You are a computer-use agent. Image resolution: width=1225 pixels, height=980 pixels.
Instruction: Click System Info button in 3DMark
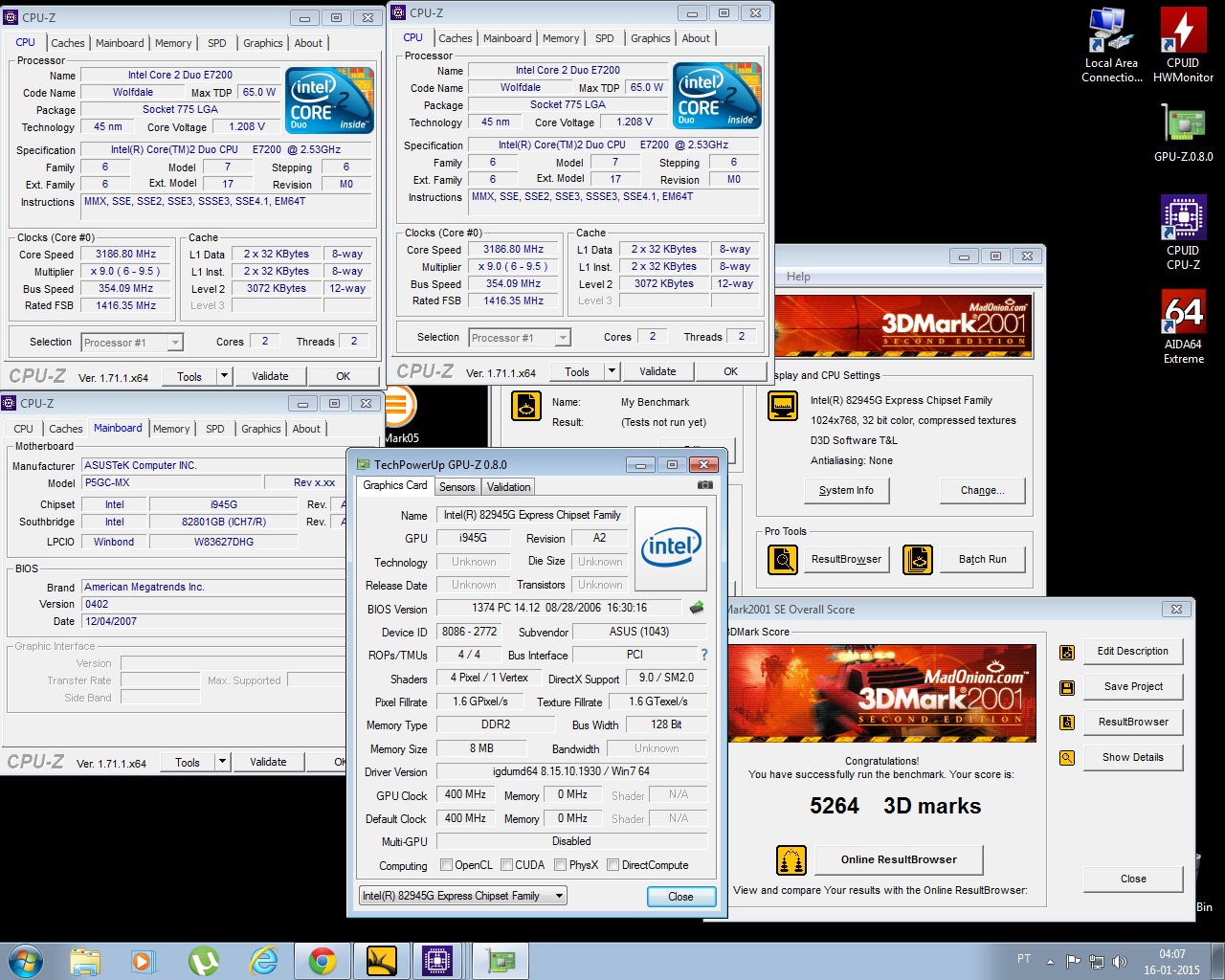tap(846, 490)
